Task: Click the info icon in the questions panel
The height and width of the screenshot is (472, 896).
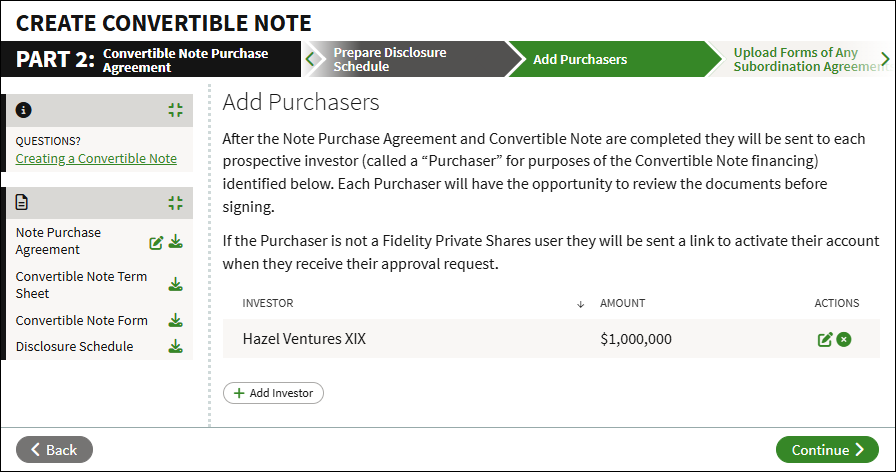Action: pos(23,110)
